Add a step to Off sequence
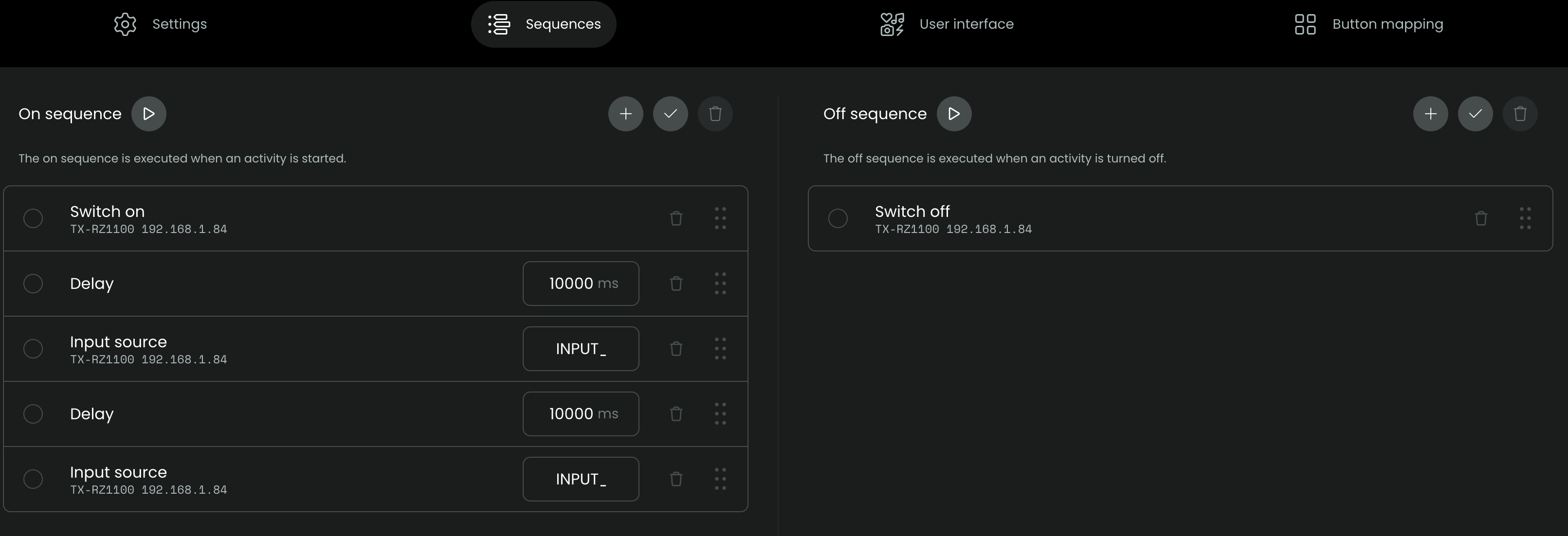 [1430, 114]
